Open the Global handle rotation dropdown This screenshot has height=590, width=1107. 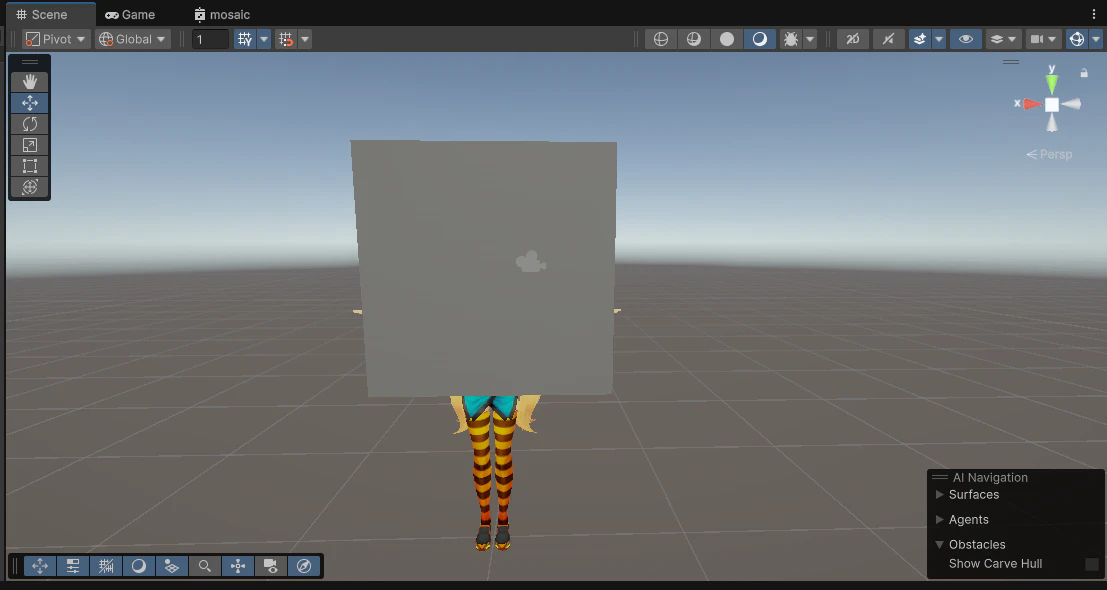click(x=133, y=40)
